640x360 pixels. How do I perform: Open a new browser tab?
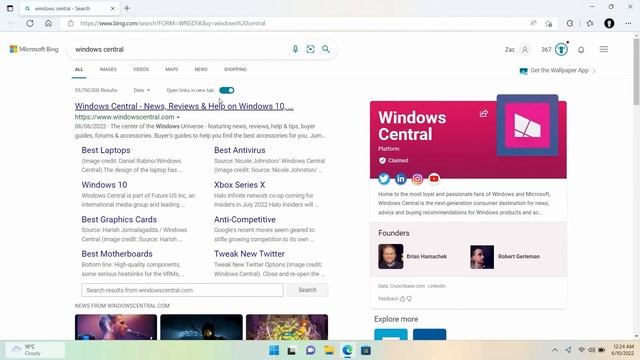click(127, 8)
